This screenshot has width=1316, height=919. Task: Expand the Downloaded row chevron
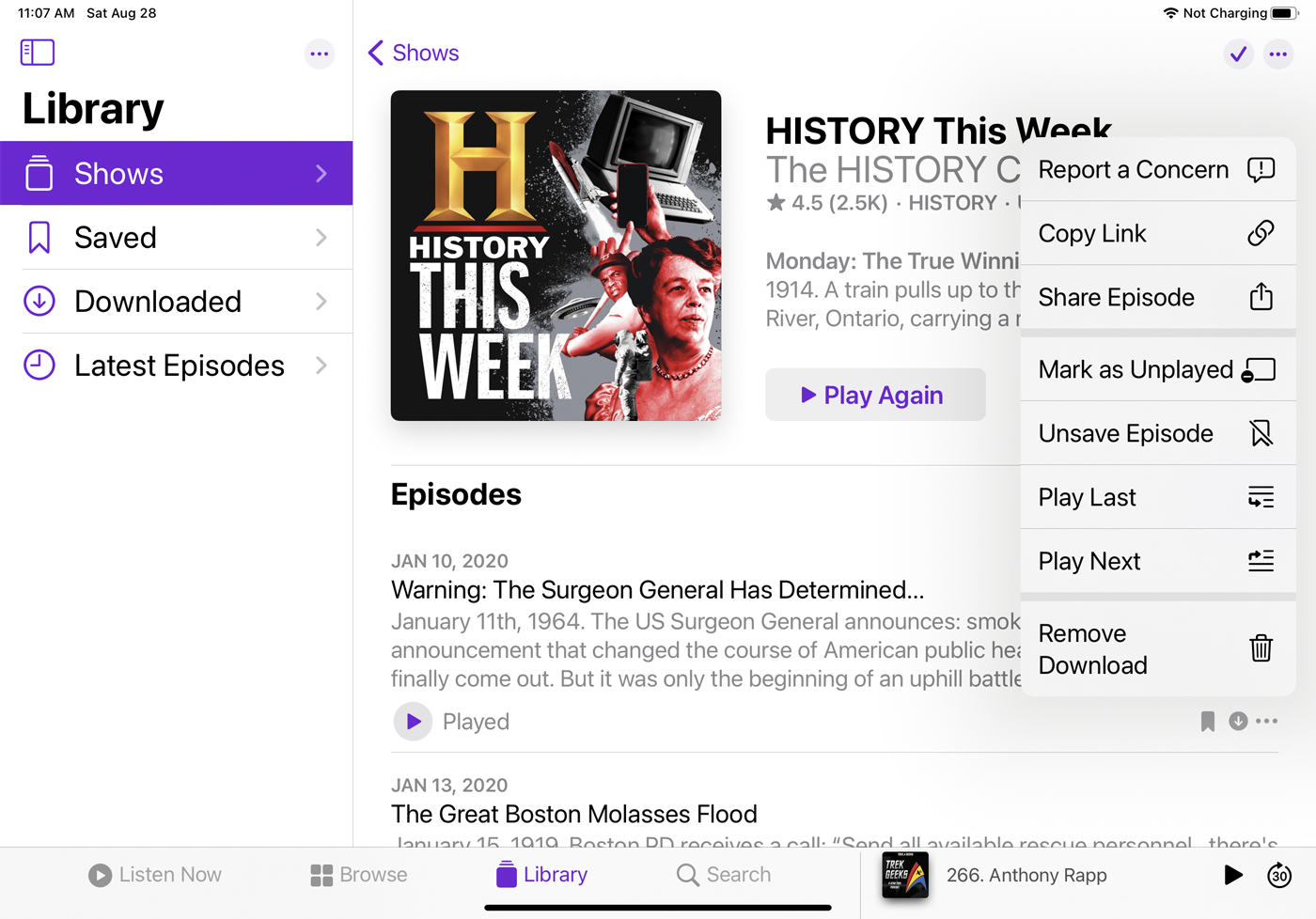click(321, 301)
